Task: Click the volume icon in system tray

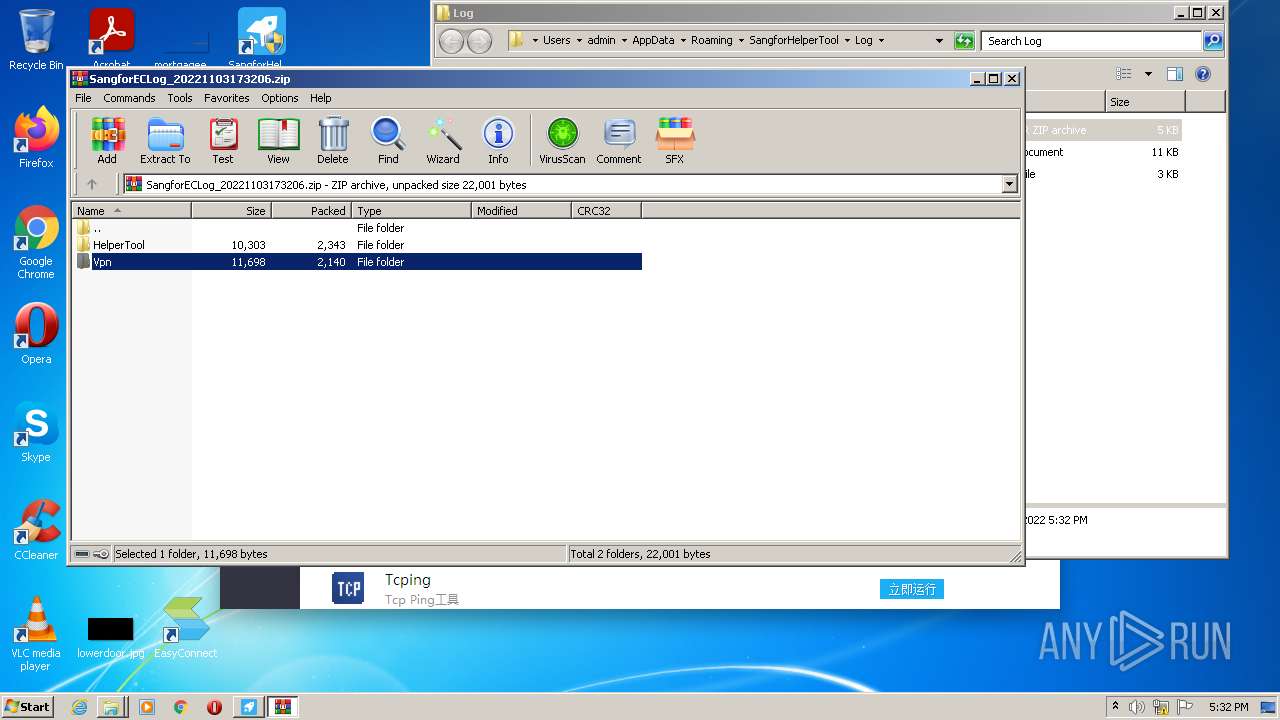Action: click(1138, 706)
